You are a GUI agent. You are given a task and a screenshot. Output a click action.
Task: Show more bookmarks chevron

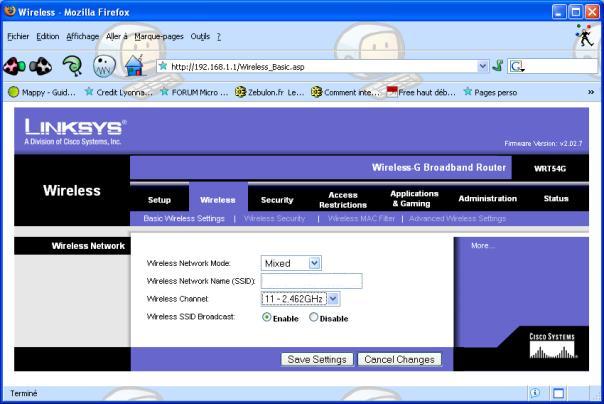click(591, 92)
